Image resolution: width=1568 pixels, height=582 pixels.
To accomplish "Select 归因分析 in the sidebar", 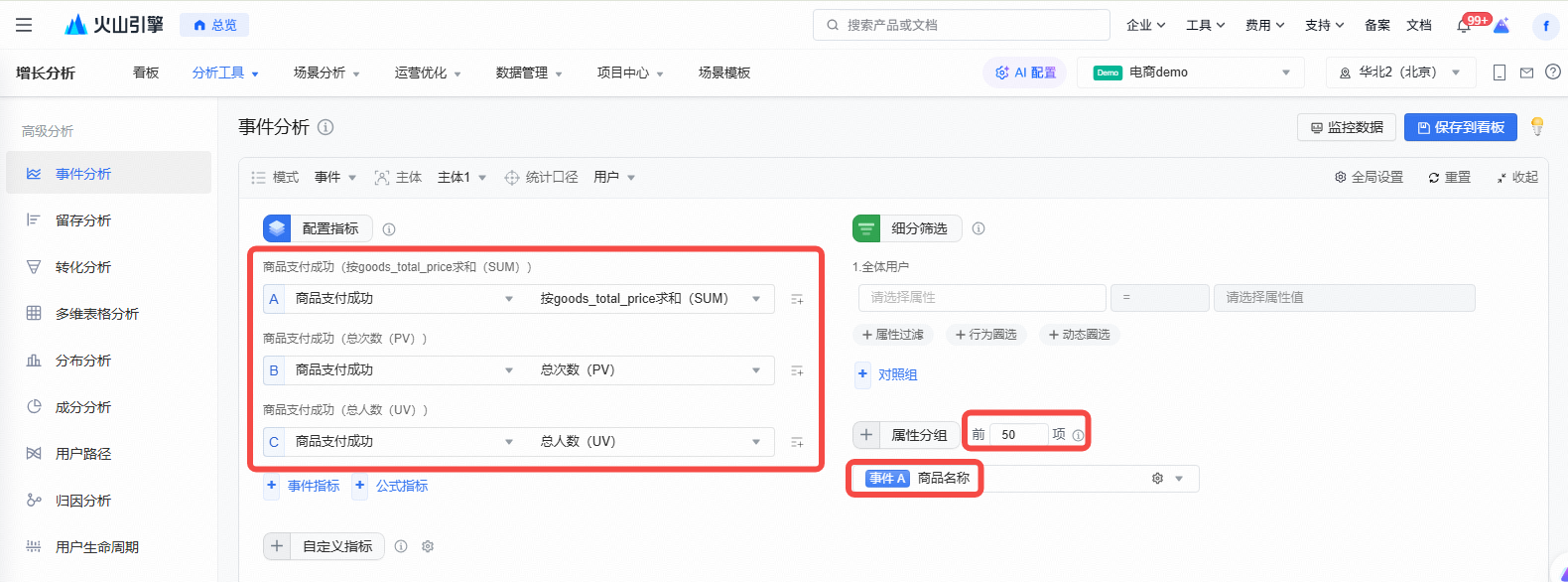I will (x=108, y=500).
